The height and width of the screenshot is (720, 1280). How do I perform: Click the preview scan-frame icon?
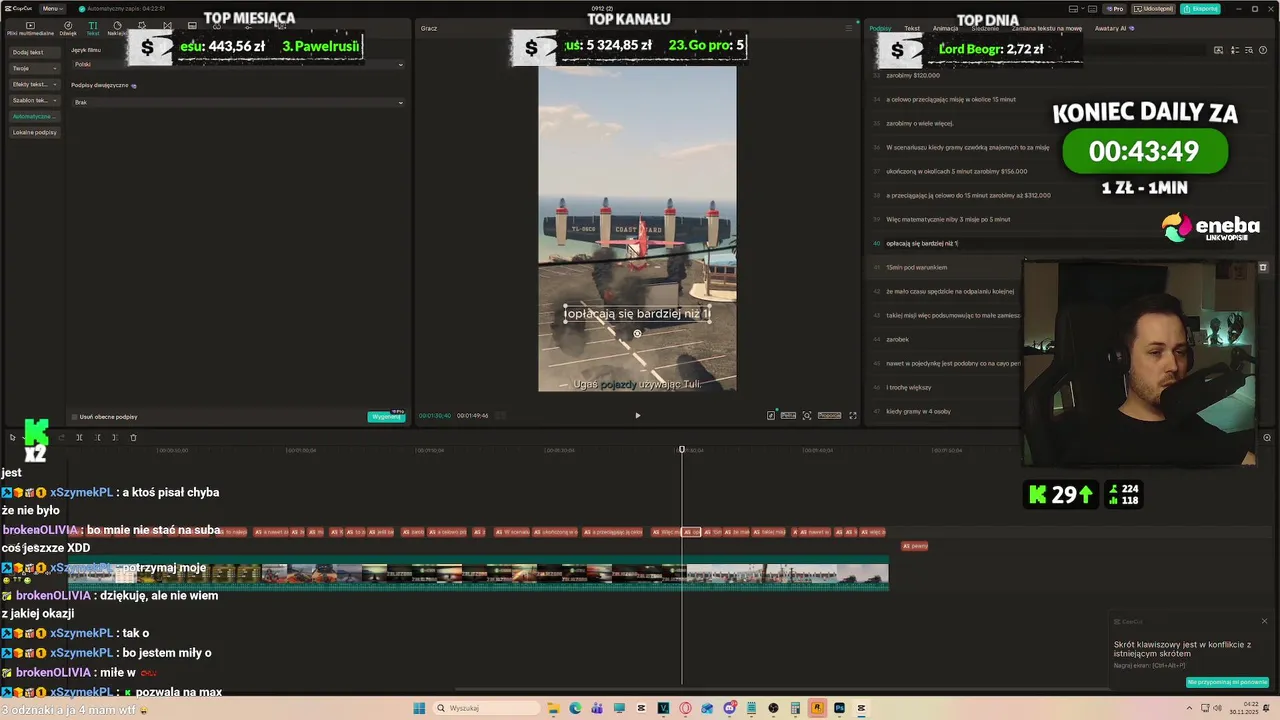coord(807,415)
